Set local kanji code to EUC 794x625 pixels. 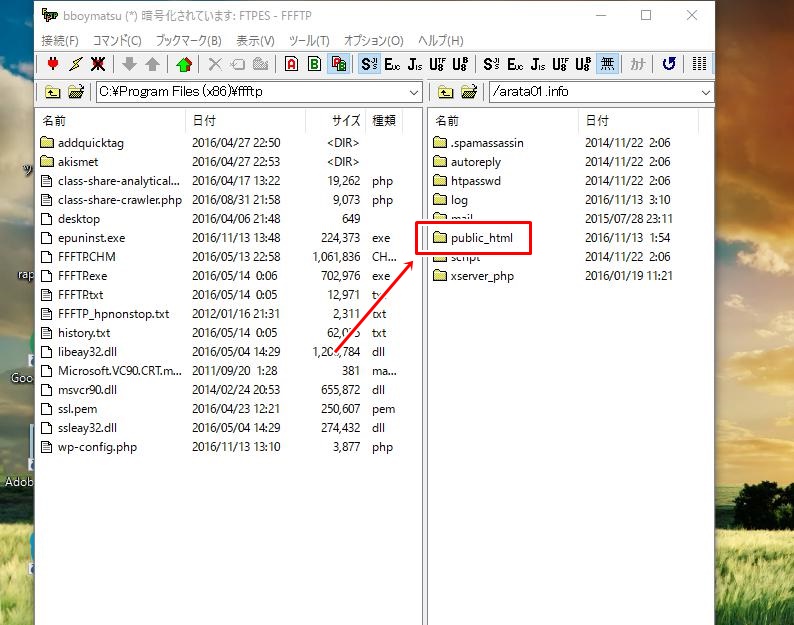[392, 64]
